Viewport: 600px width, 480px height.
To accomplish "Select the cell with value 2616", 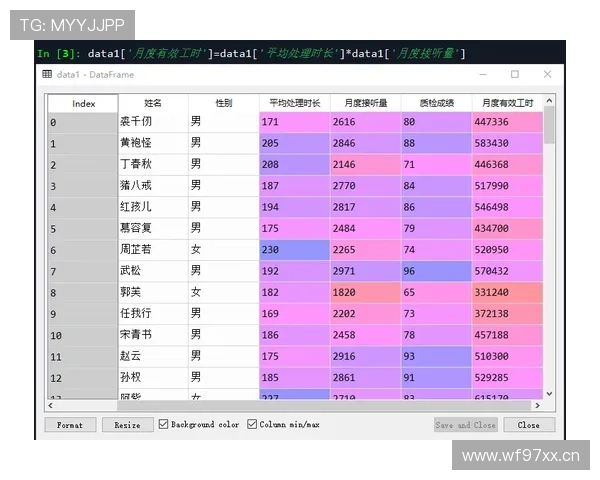I will [366, 122].
